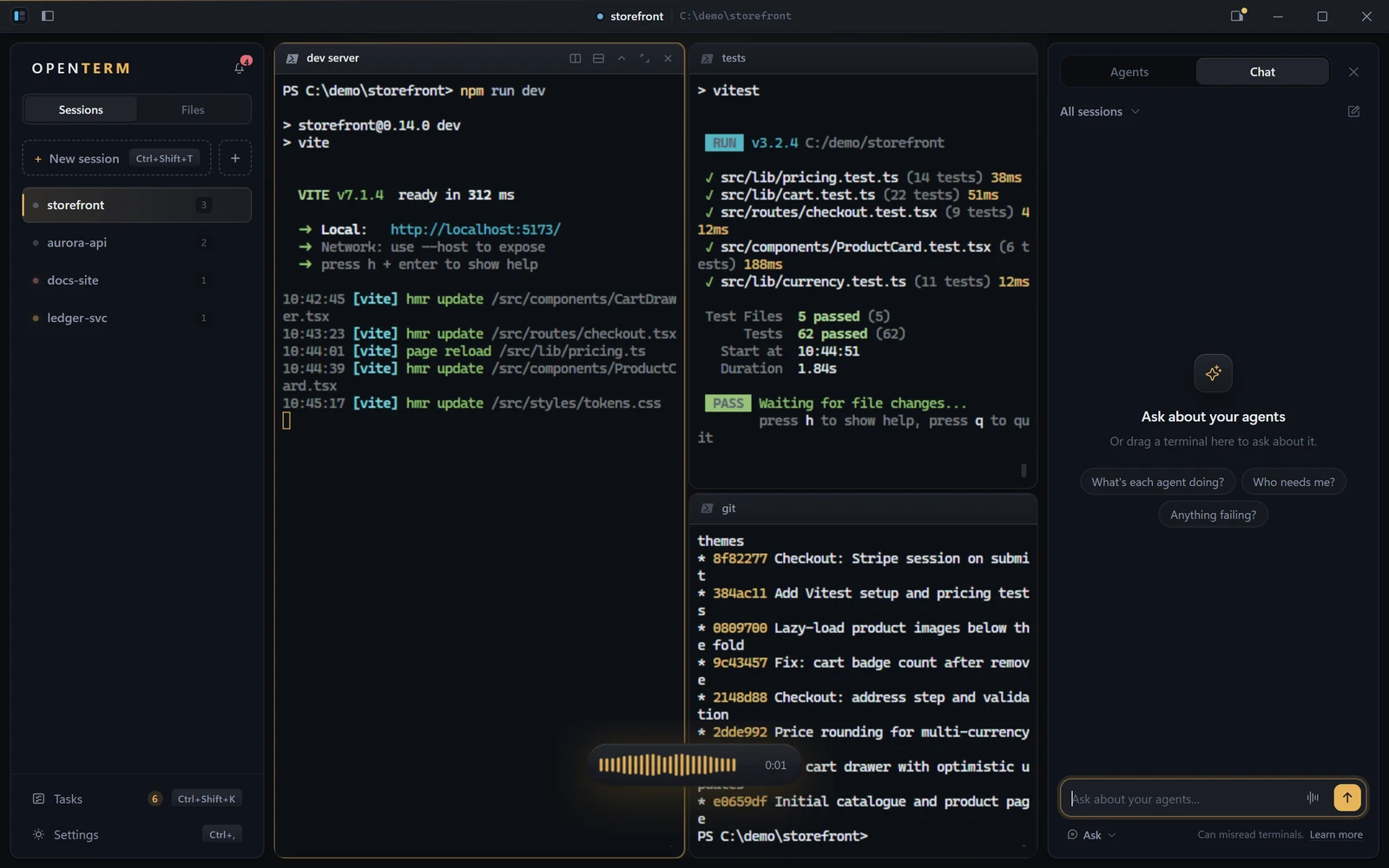Select the Chat tab
This screenshot has height=868, width=1389.
1262,72
